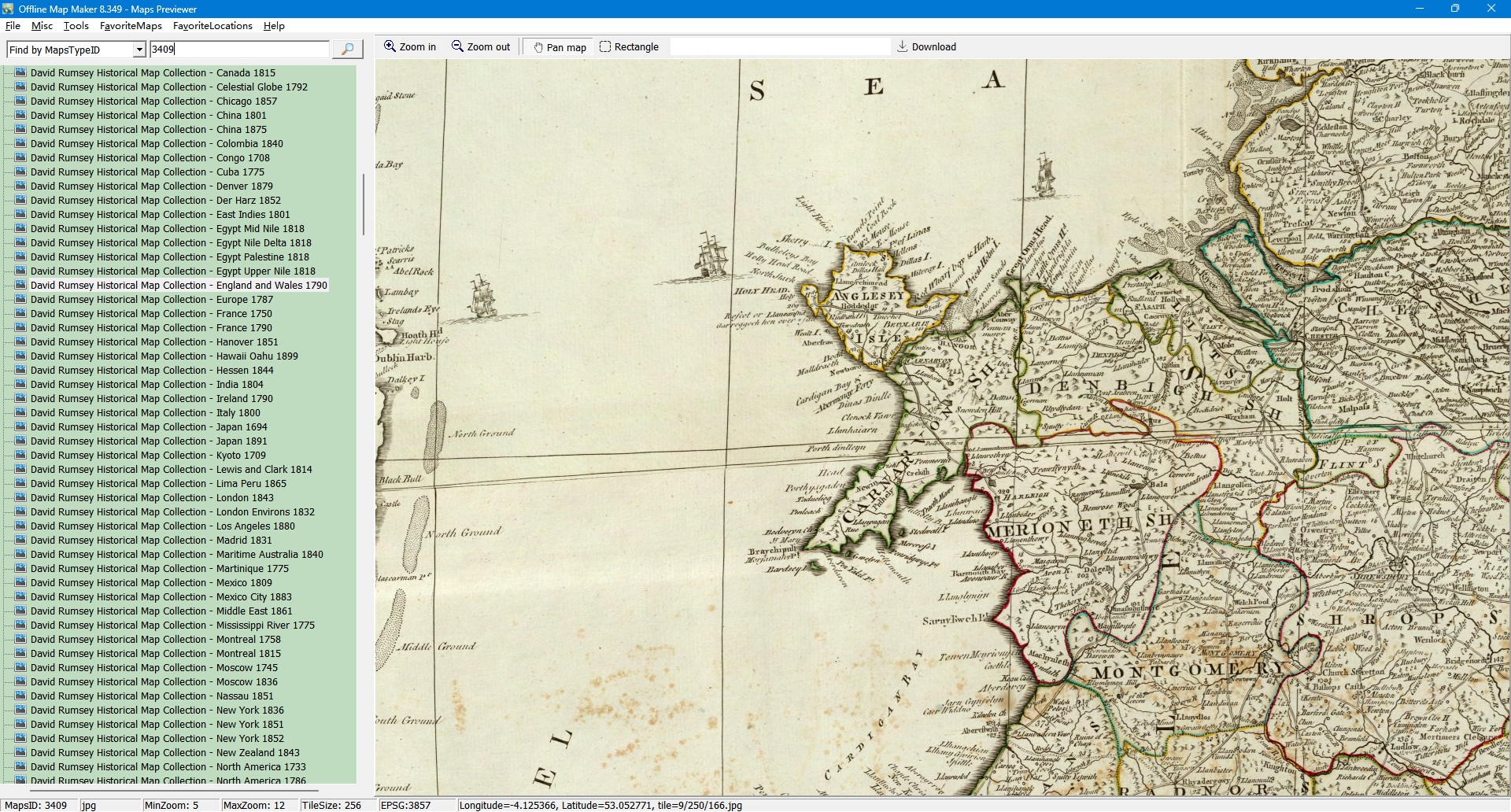Select the Ireland 1790 map entry
This screenshot has height=812, width=1511.
pyautogui.click(x=151, y=399)
